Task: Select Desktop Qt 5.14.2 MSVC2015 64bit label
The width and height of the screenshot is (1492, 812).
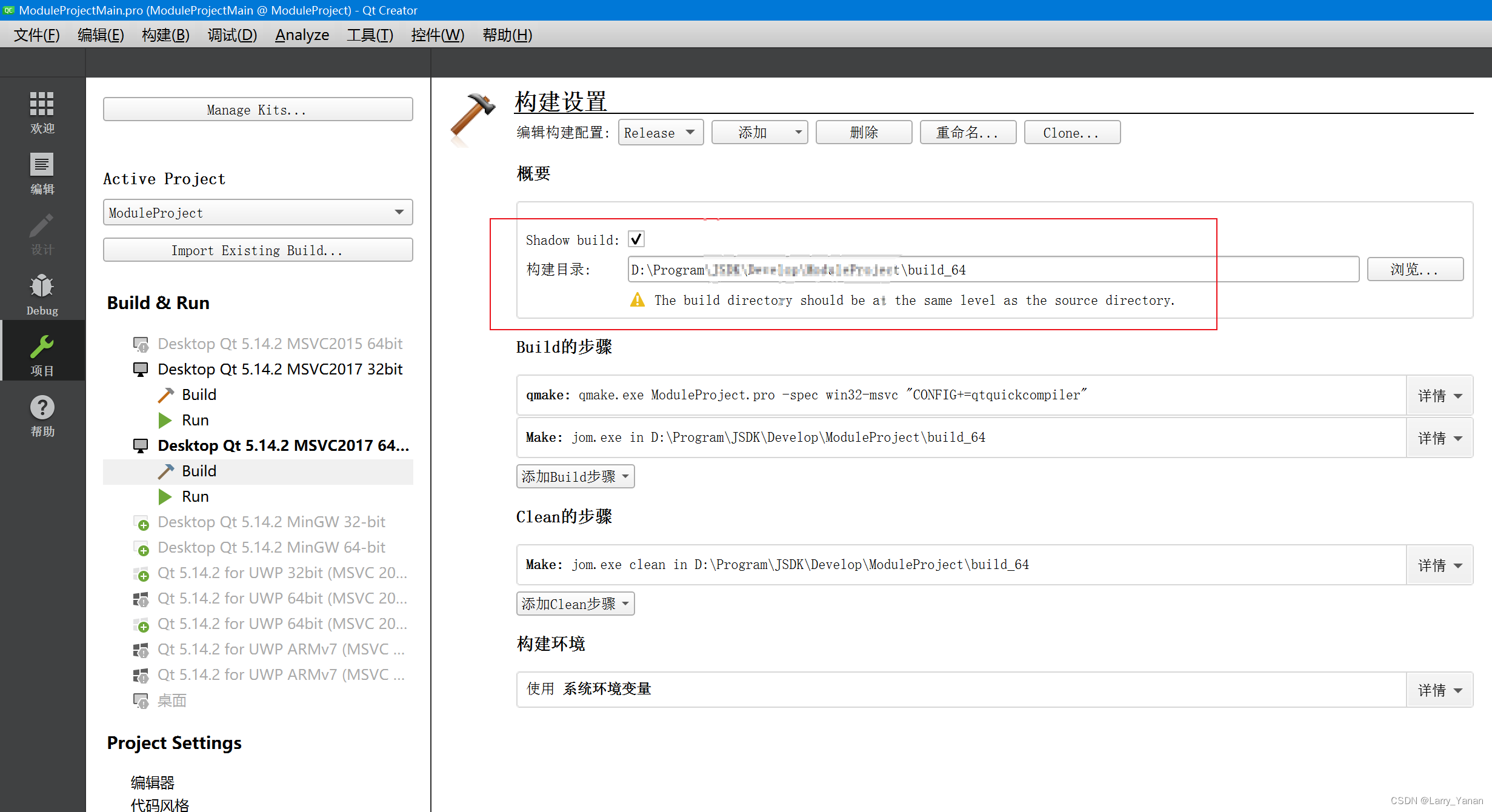Action: 280,344
